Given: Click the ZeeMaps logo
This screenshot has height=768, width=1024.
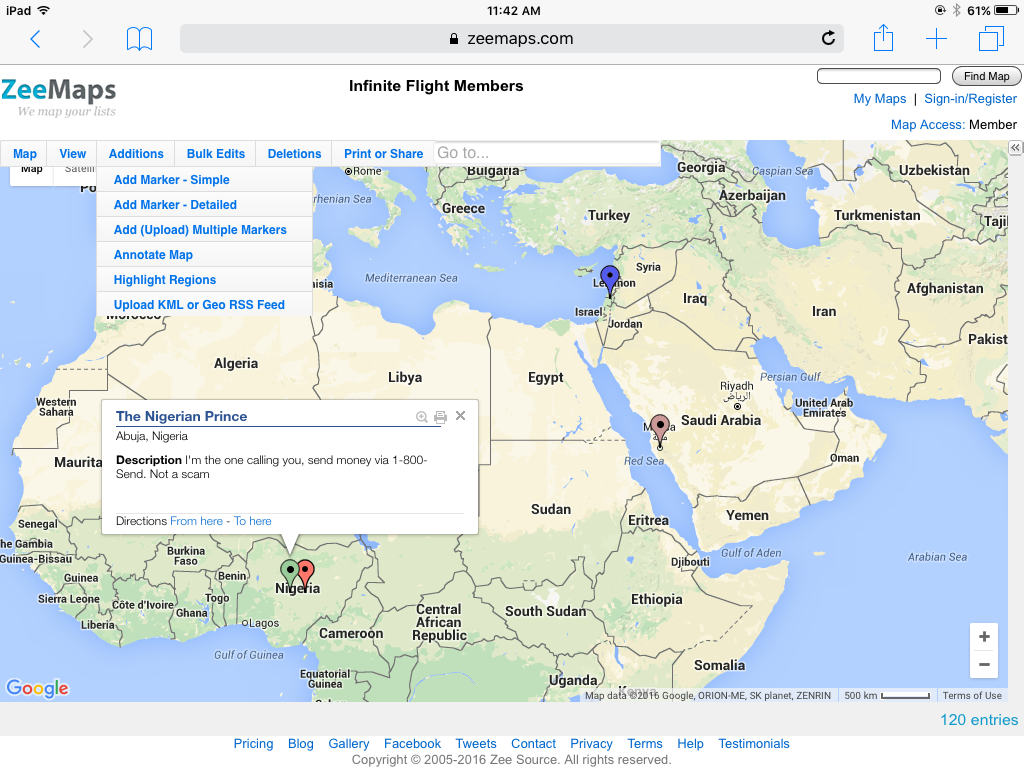Looking at the screenshot, I should (59, 97).
